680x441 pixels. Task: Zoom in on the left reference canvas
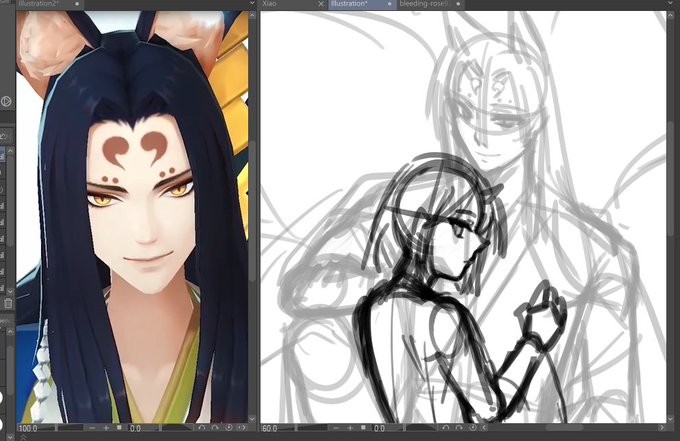click(x=106, y=428)
